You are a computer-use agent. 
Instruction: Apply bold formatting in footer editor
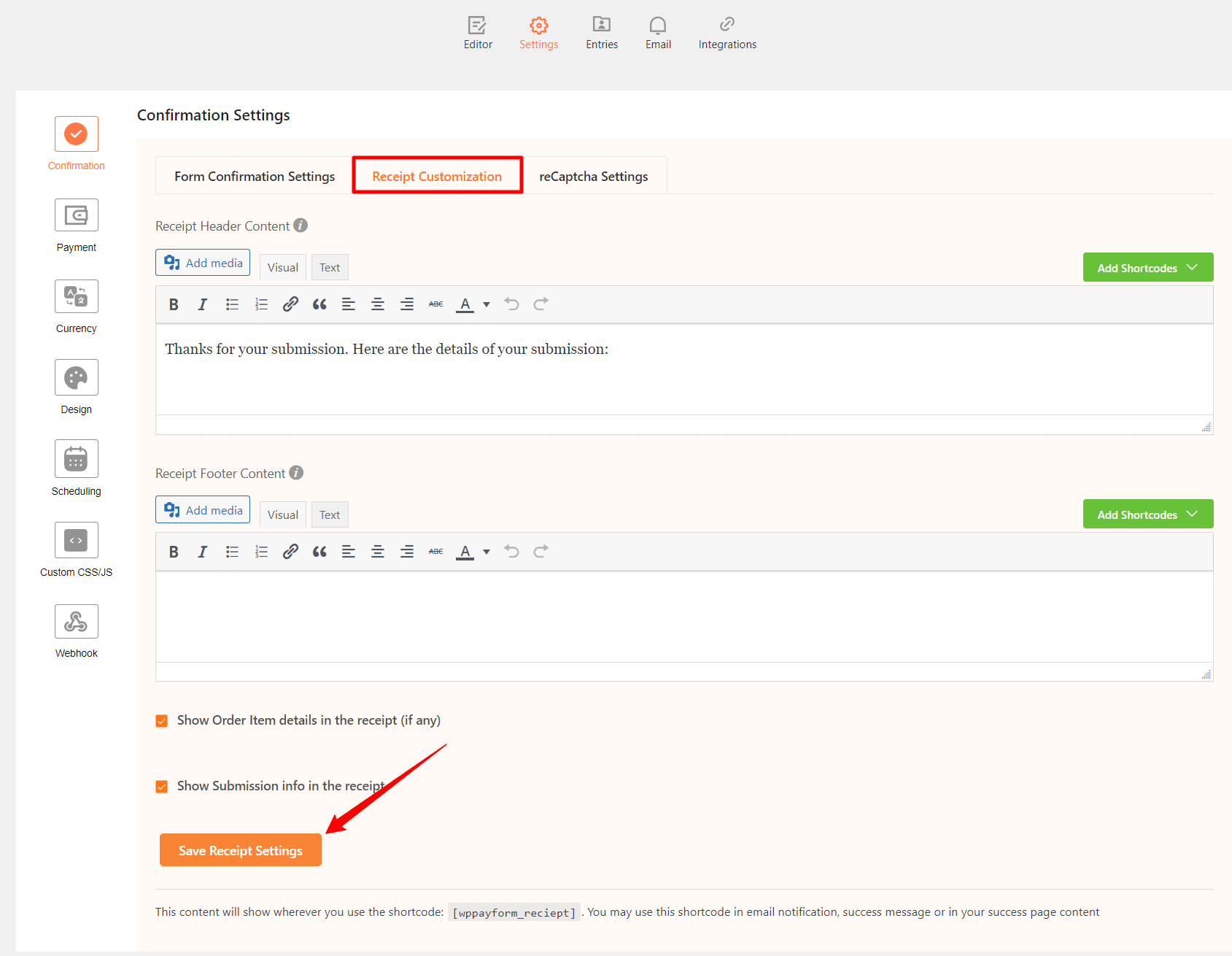(x=174, y=551)
